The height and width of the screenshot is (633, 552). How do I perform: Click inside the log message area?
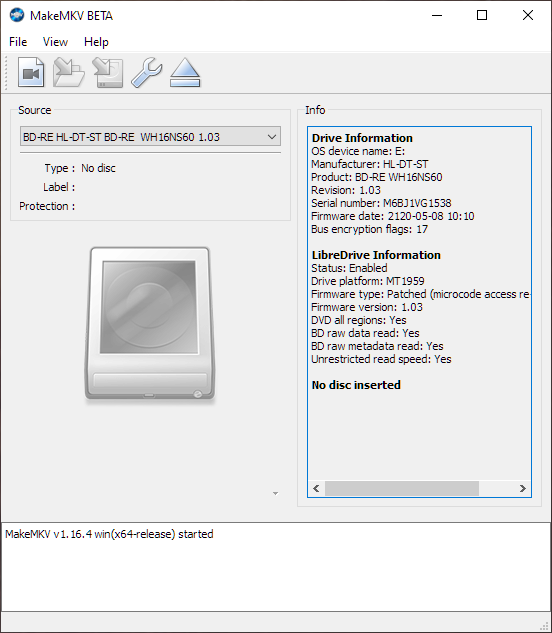coord(276,567)
